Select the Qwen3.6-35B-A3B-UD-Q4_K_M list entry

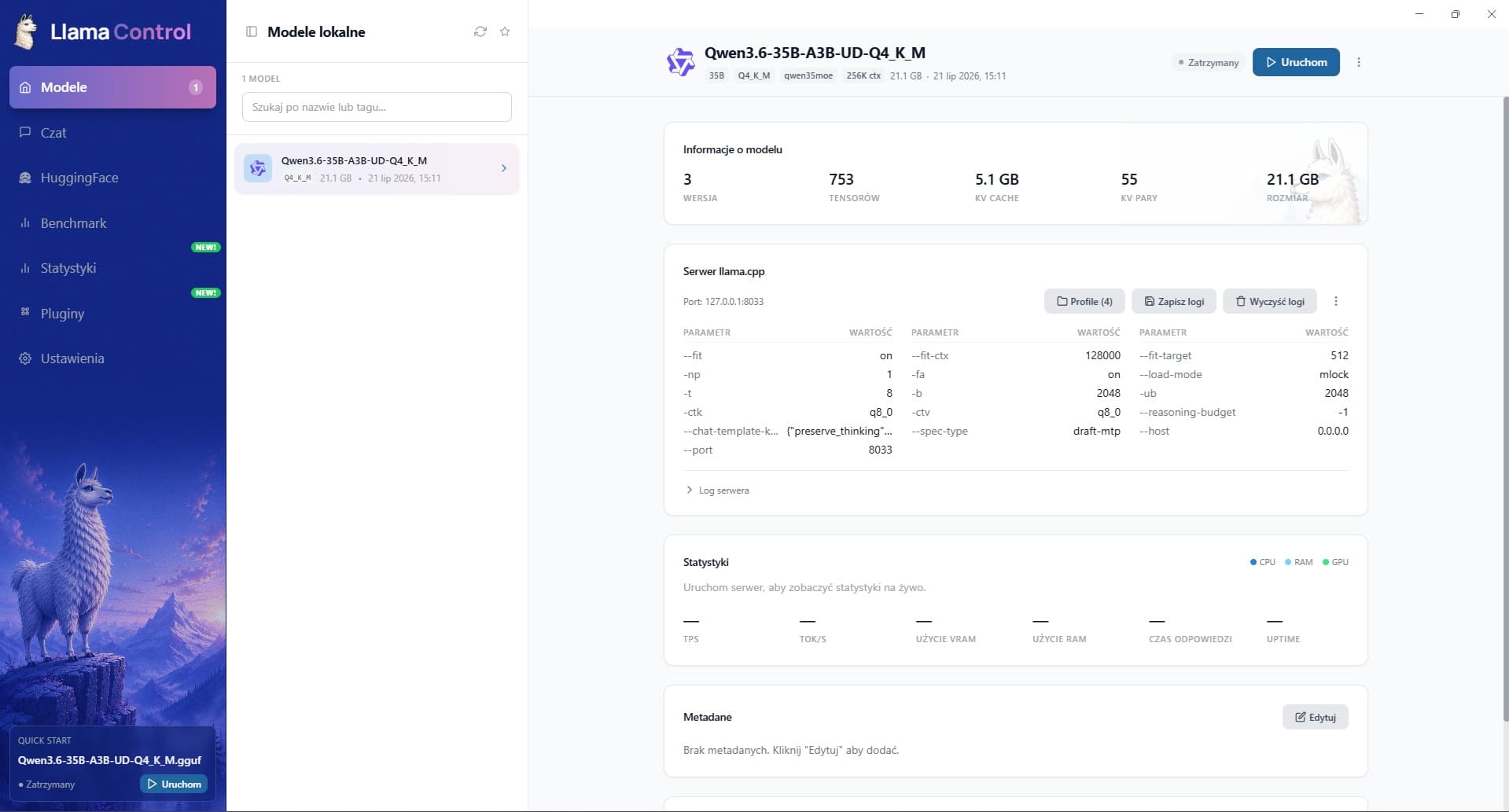tap(377, 168)
